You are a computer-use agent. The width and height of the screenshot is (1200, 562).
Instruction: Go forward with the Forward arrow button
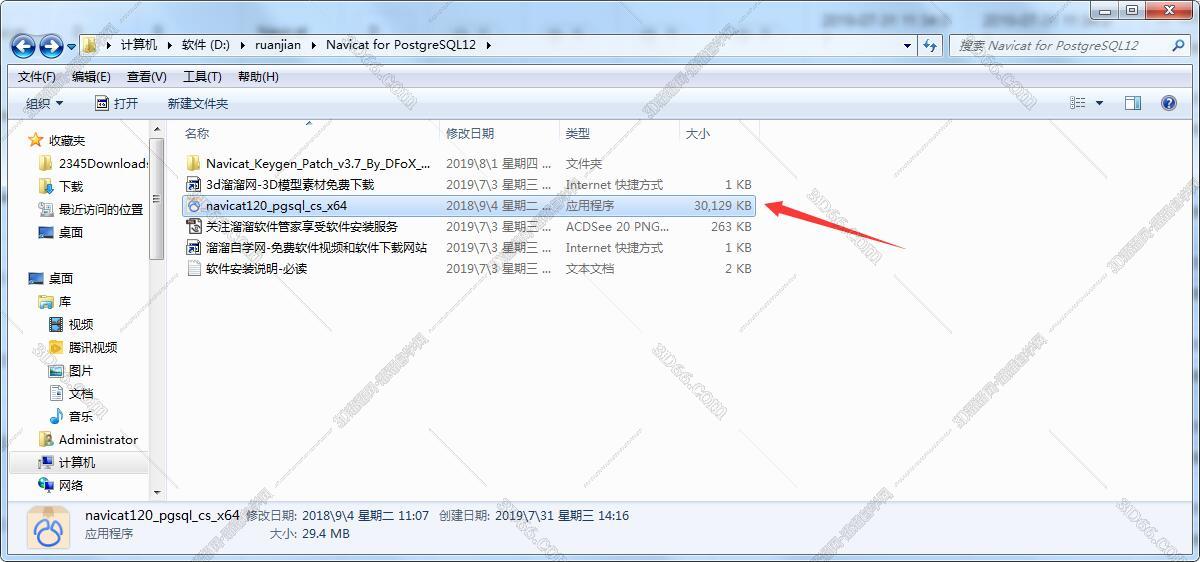[50, 46]
